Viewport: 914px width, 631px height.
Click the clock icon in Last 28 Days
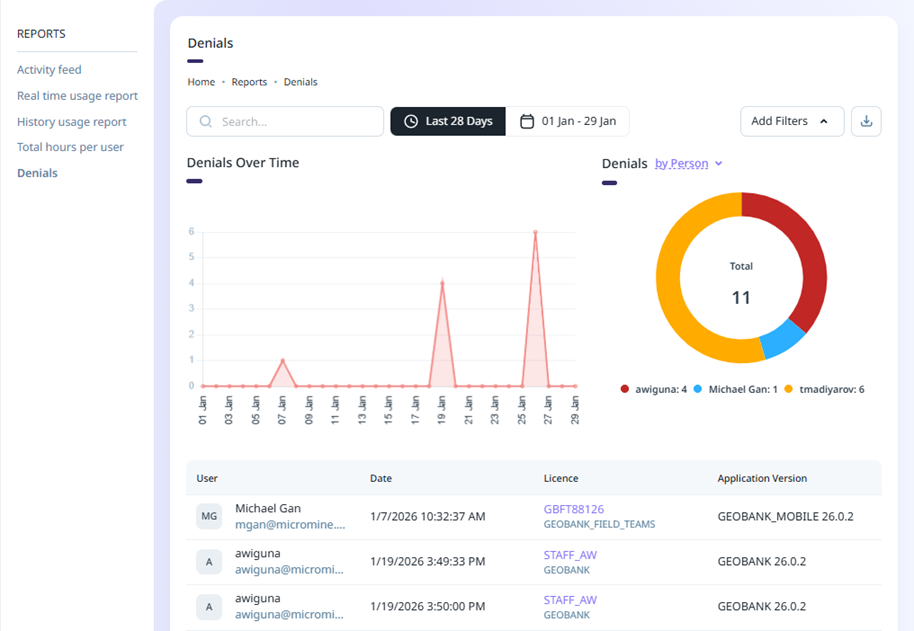pos(411,121)
